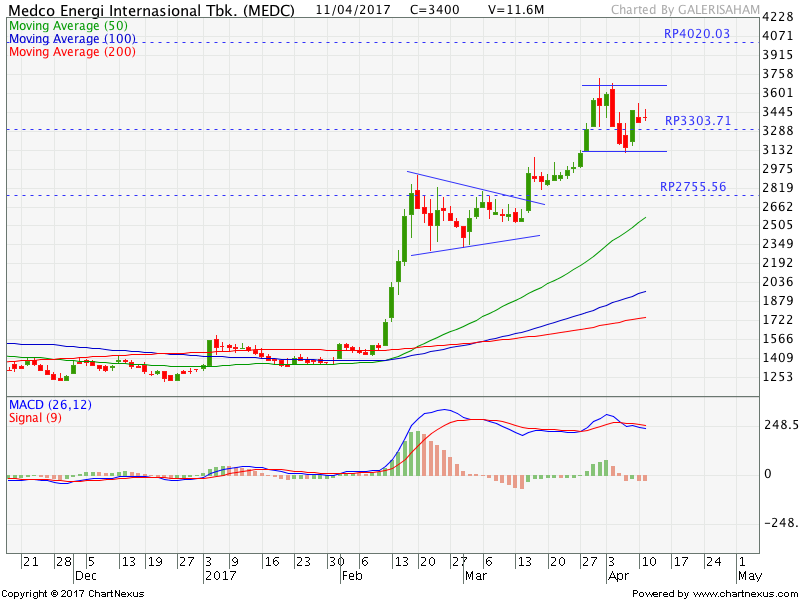Select the RP2755.56 price level label
The image size is (800, 600).
pos(692,187)
